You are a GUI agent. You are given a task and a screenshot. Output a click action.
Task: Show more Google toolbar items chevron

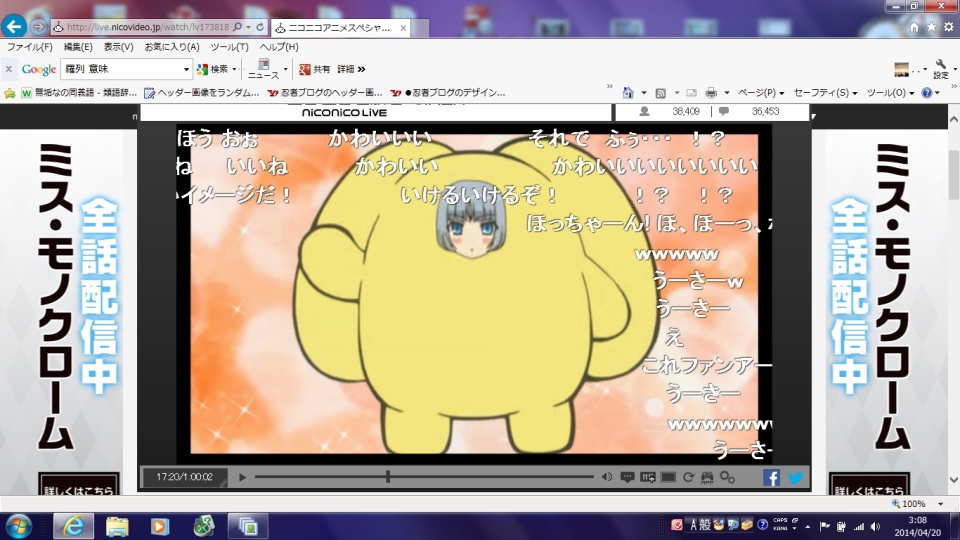(362, 69)
